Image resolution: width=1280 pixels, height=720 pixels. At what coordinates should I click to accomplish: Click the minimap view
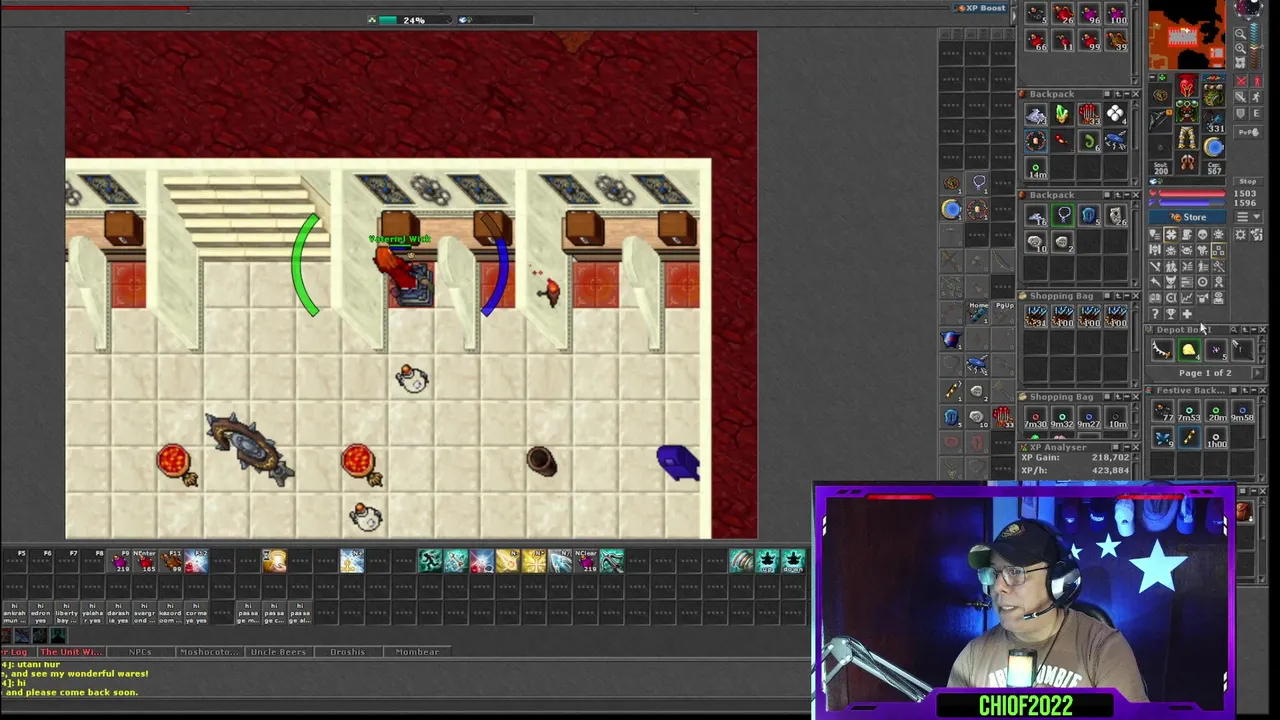pos(1186,35)
